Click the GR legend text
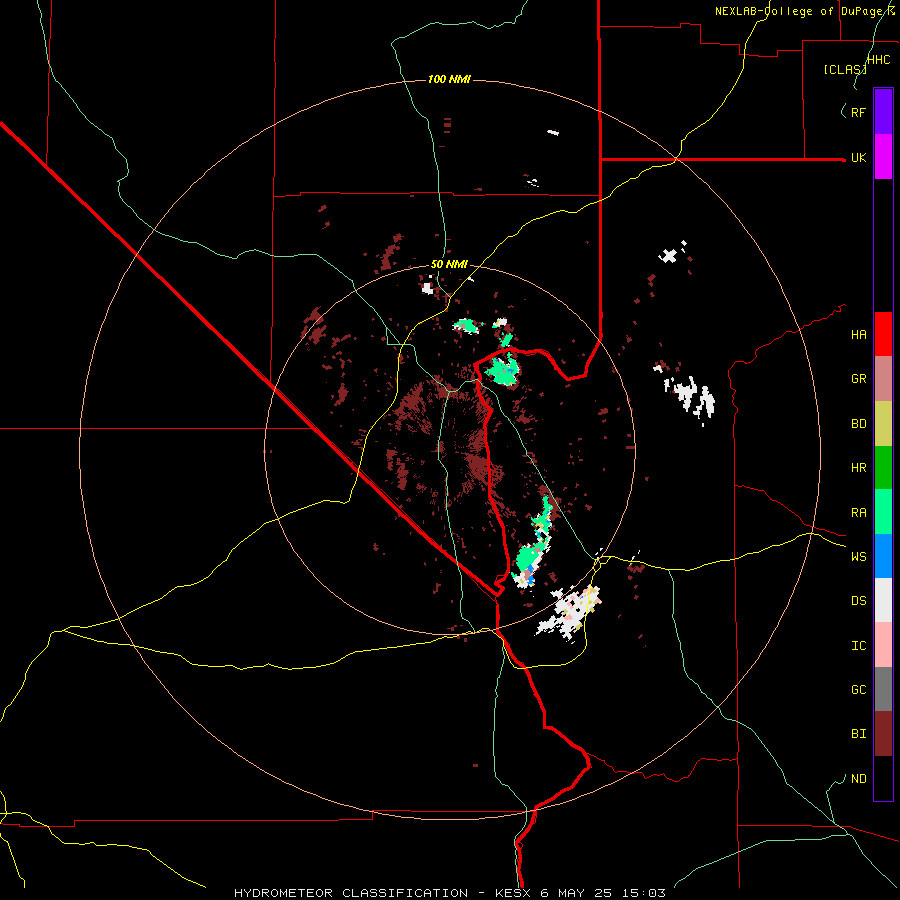Screen dimensions: 900x900 (858, 379)
